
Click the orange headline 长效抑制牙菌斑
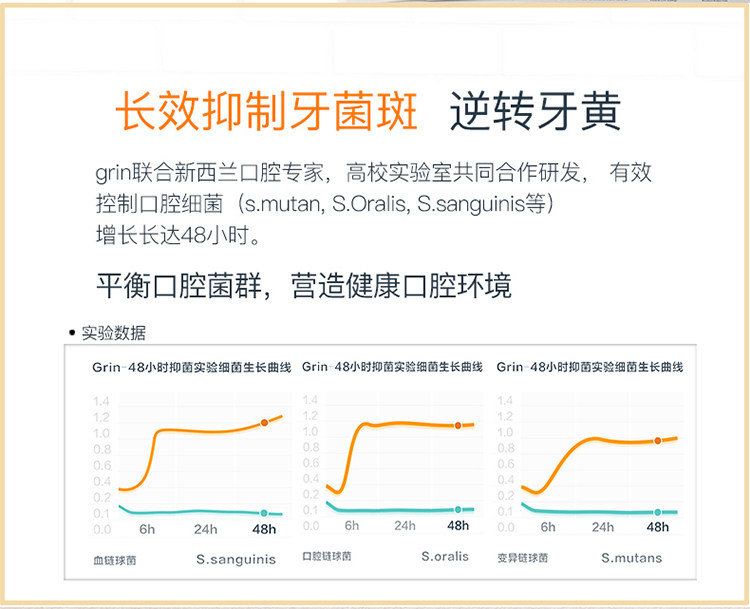pos(267,111)
